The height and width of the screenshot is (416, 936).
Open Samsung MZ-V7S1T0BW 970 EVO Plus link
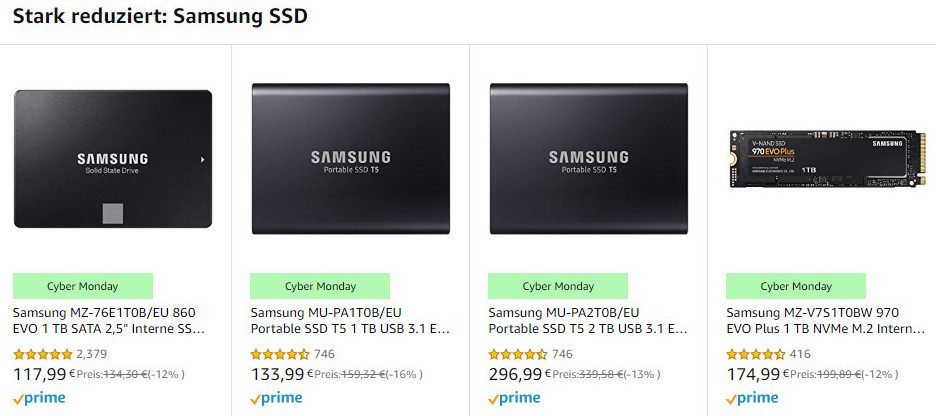tap(825, 320)
